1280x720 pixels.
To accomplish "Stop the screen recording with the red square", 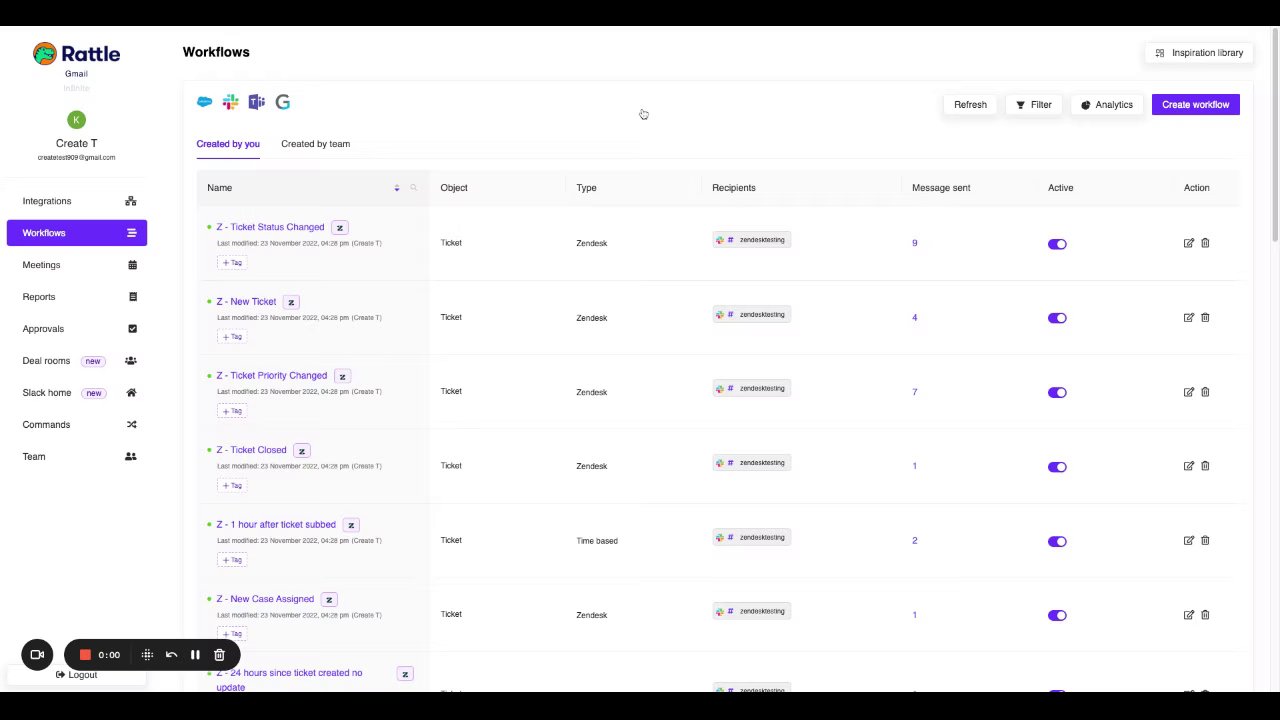I will (x=86, y=655).
